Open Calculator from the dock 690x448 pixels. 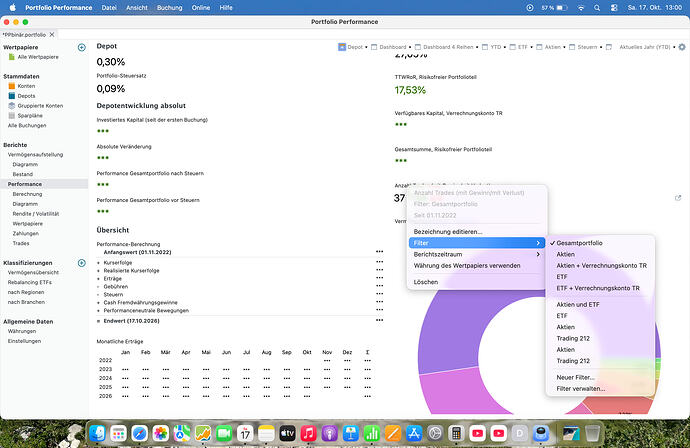point(456,434)
